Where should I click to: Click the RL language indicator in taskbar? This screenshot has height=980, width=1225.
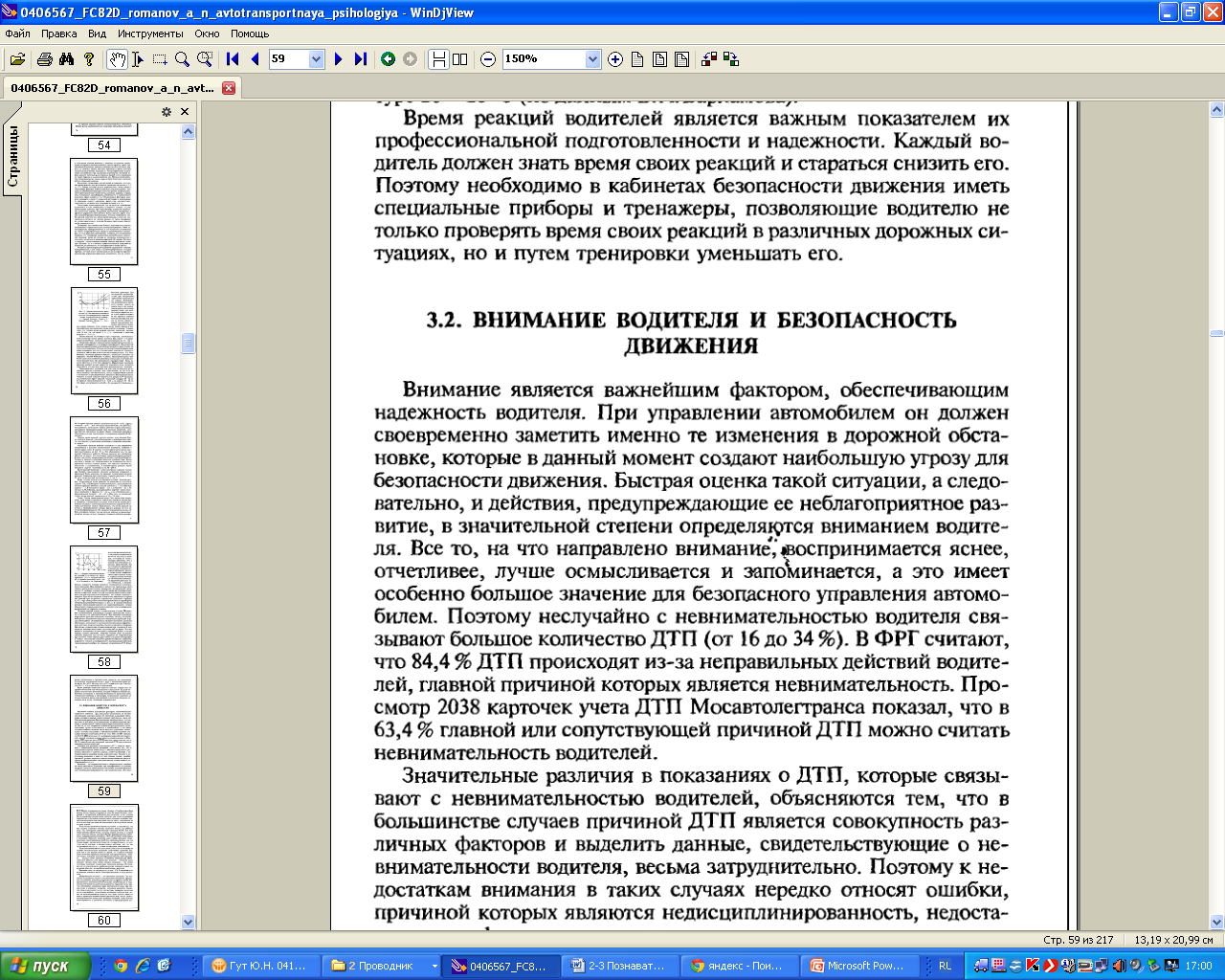coord(945,966)
